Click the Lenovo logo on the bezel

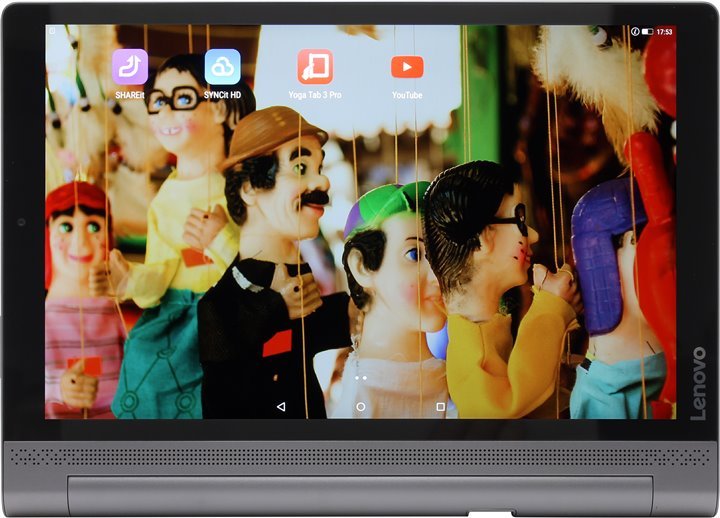click(x=698, y=383)
